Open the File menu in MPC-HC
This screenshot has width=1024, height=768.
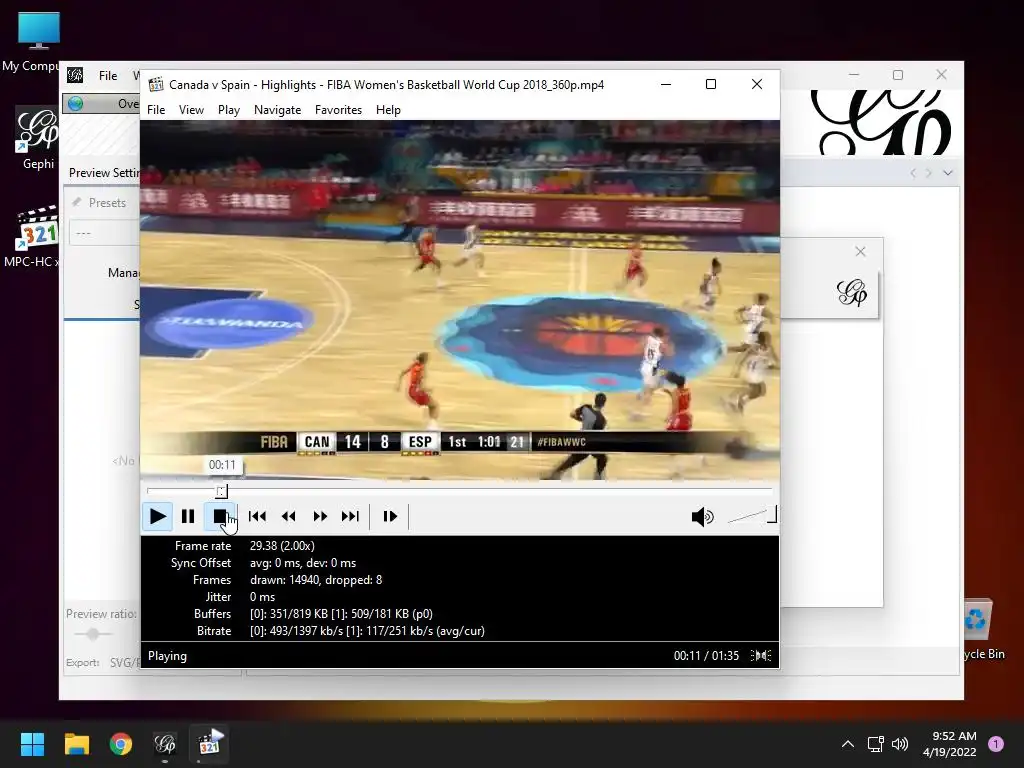point(156,110)
